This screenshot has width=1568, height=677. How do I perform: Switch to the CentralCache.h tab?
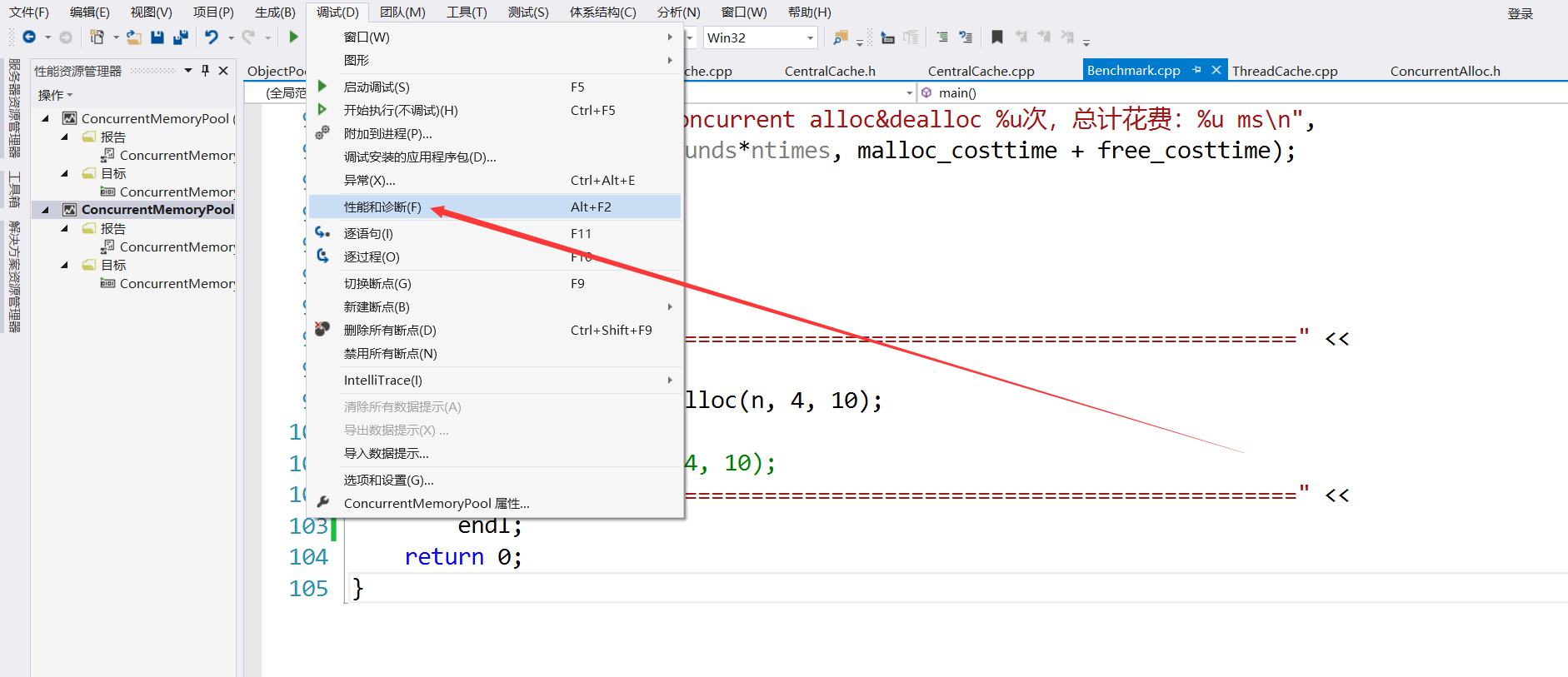830,71
